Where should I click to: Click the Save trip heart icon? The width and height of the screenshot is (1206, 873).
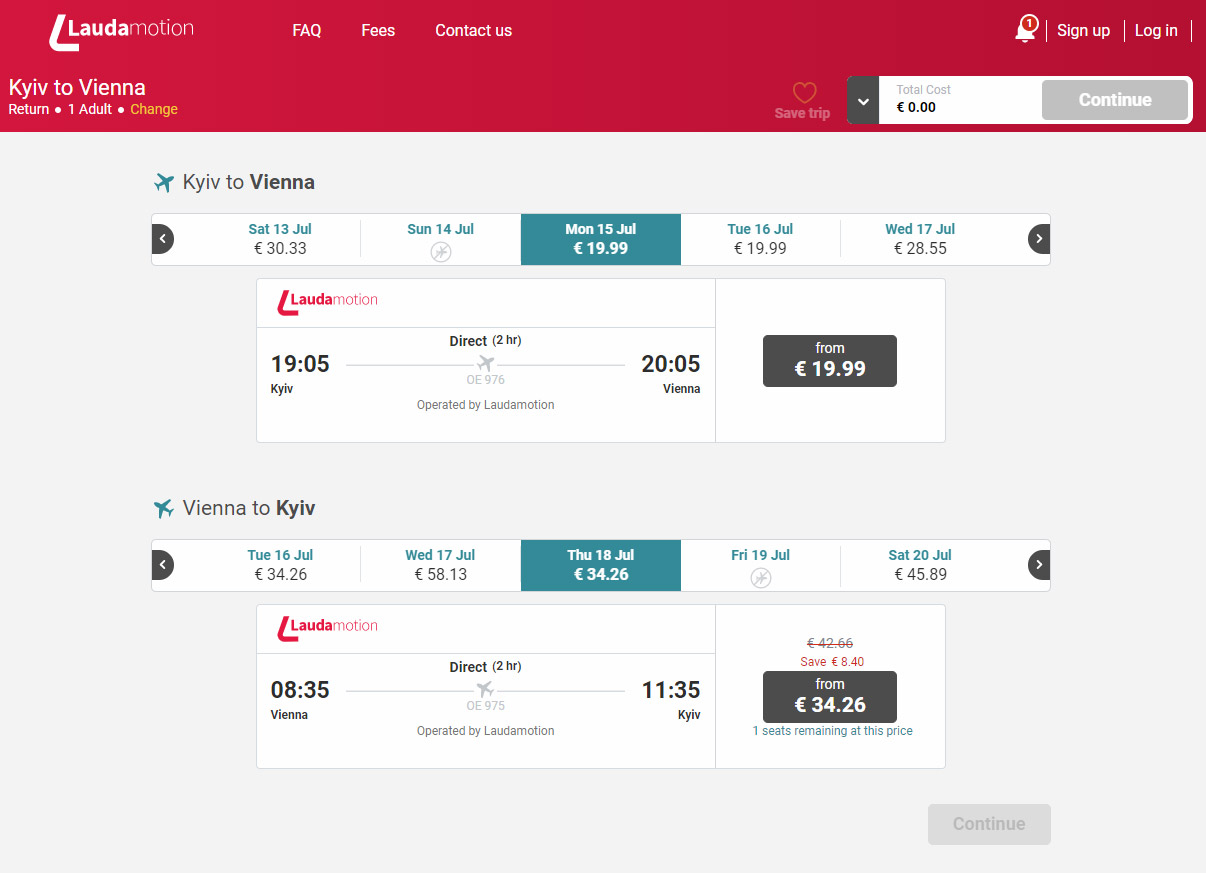click(804, 93)
